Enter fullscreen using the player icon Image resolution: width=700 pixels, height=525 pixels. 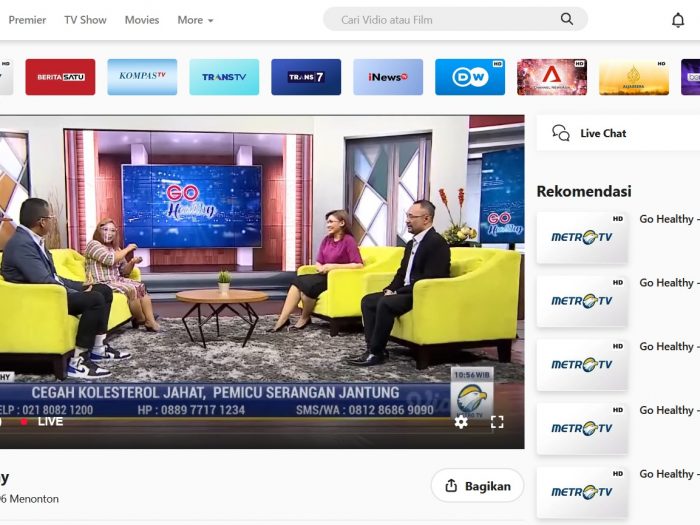(x=497, y=422)
